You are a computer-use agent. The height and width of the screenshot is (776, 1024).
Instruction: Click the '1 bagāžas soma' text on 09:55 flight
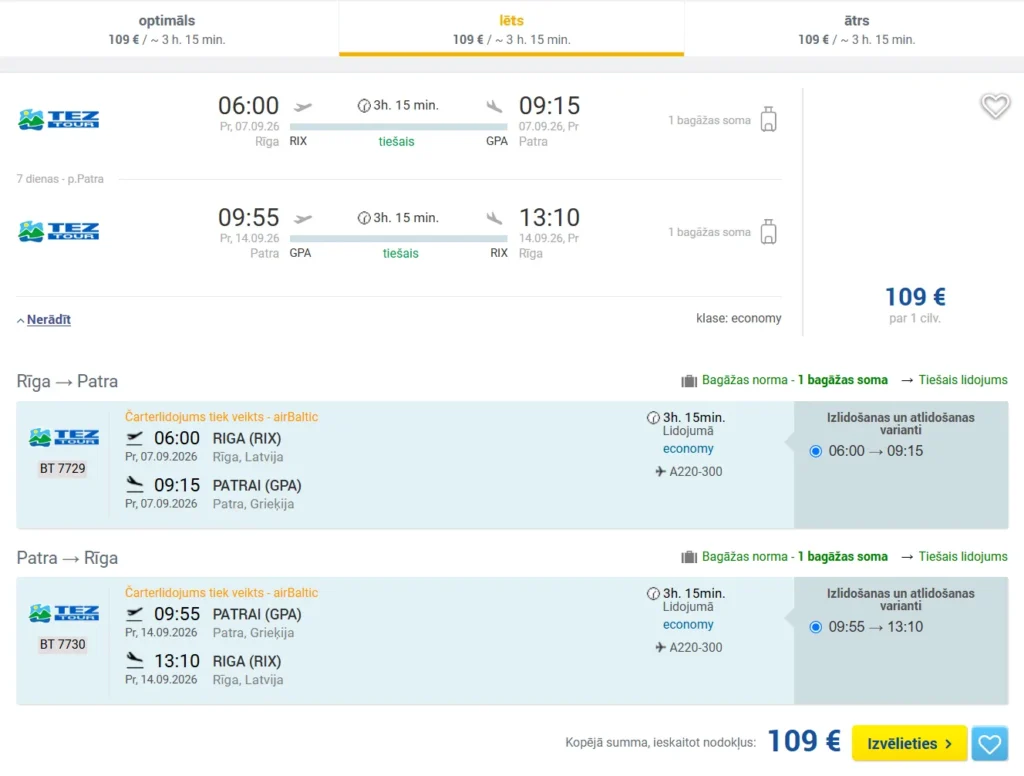(709, 232)
